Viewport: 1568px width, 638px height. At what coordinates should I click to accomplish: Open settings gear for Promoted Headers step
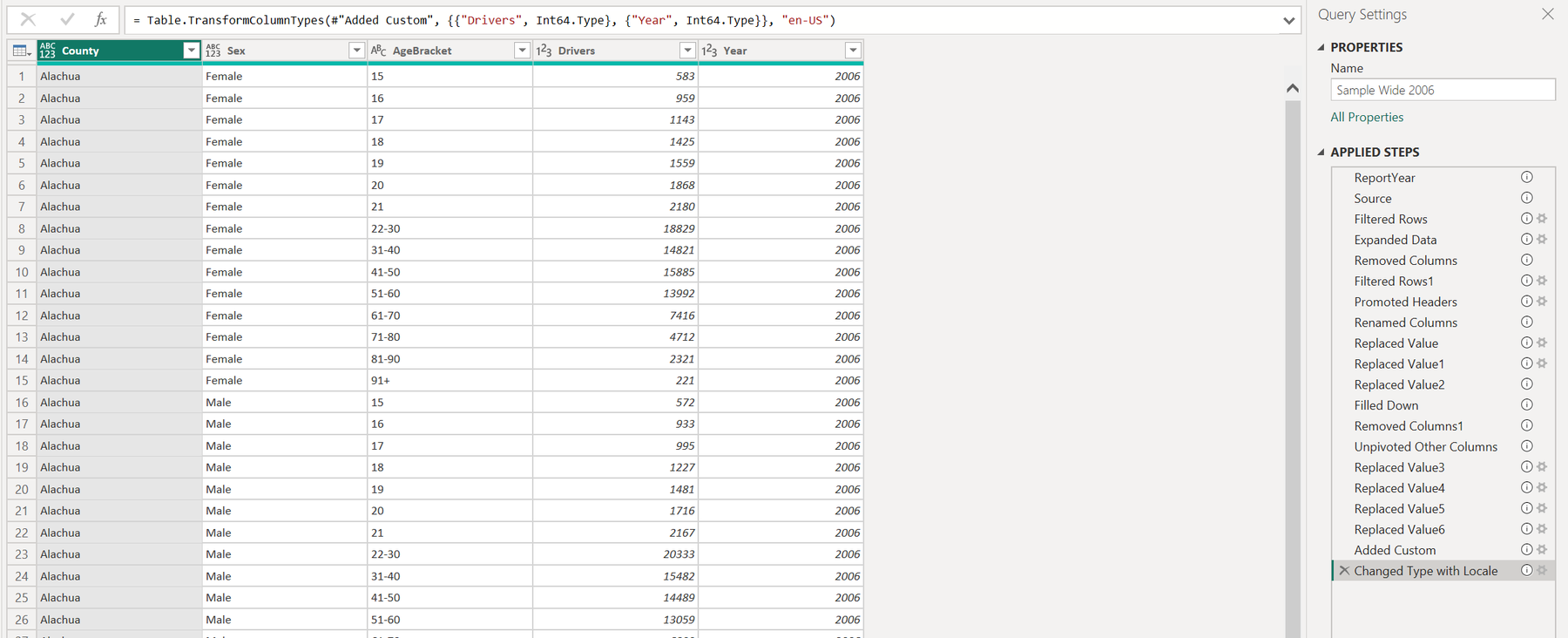click(x=1542, y=302)
